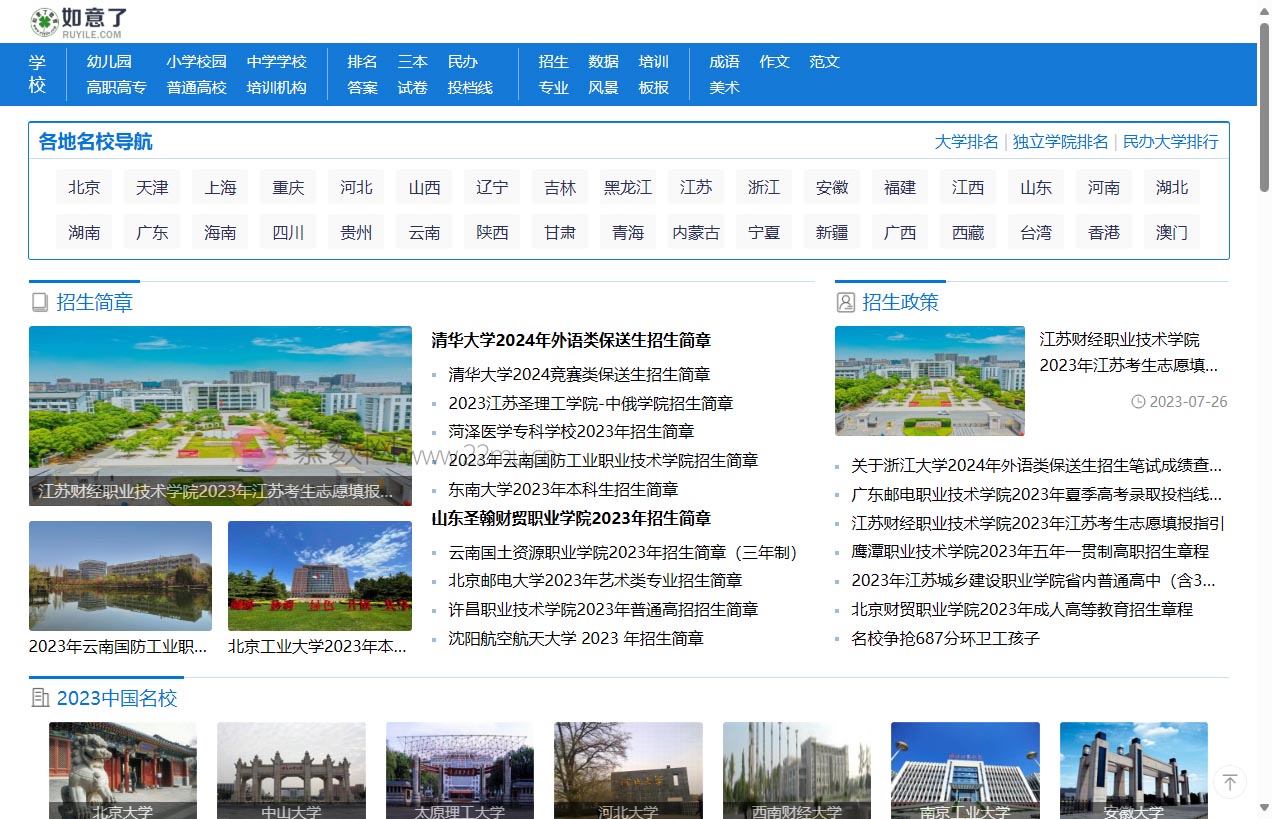This screenshot has width=1272, height=819.
Task: Click the 北京大学 school thumbnail
Action: [x=123, y=770]
